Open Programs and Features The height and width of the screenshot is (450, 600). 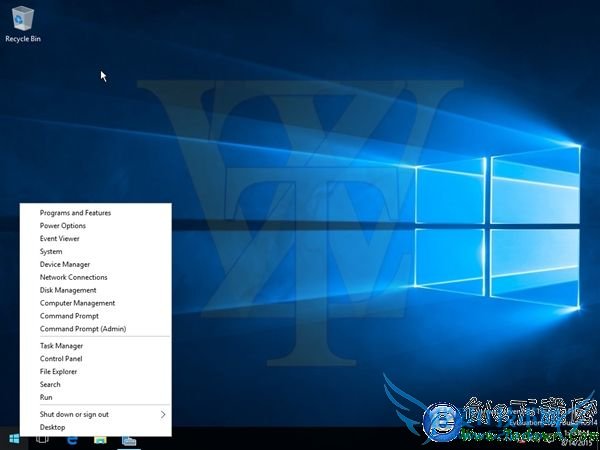coord(96,213)
